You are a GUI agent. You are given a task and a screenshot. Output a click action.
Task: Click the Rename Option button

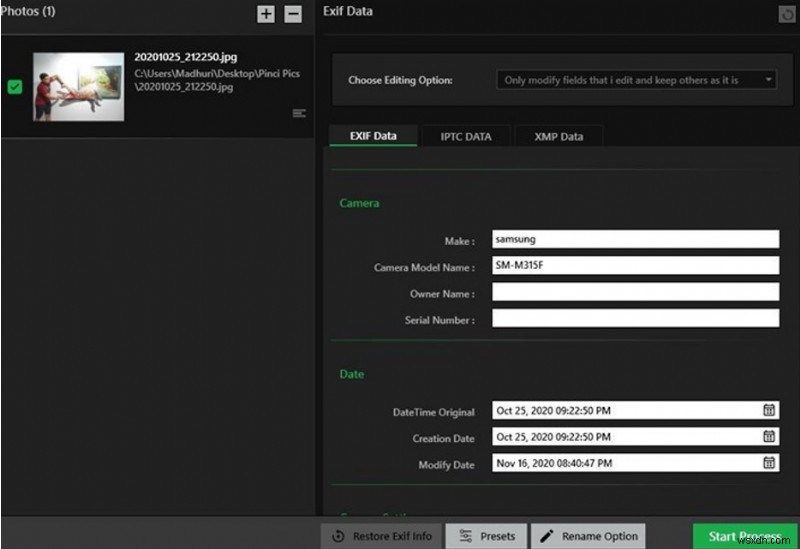588,536
